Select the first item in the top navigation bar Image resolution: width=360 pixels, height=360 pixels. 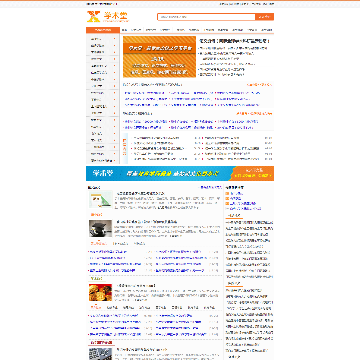point(124,30)
